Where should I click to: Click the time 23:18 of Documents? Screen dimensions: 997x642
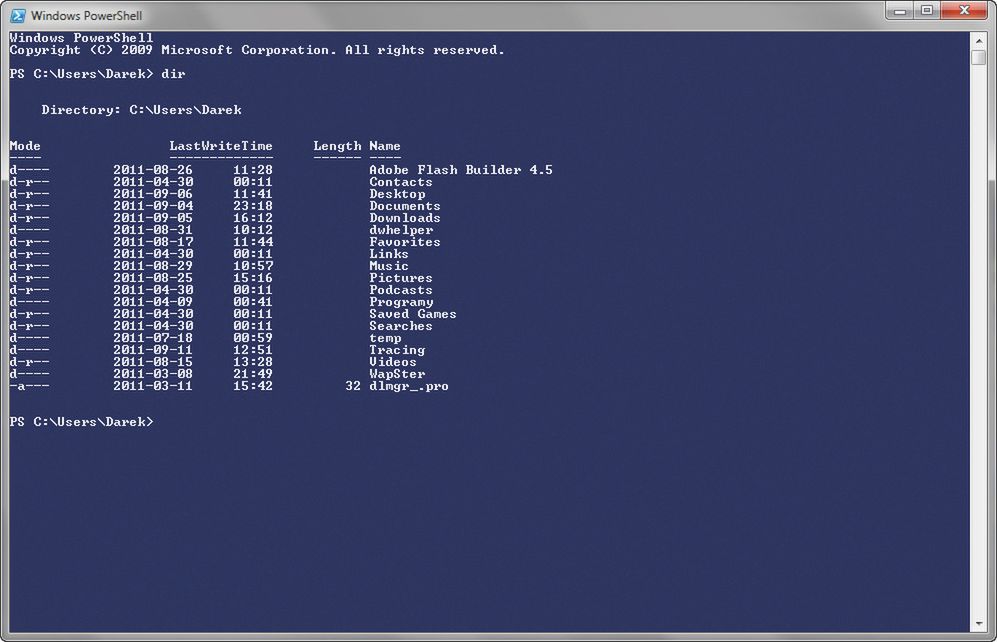(x=252, y=207)
